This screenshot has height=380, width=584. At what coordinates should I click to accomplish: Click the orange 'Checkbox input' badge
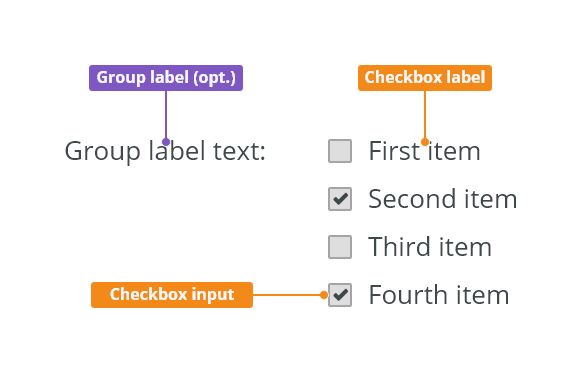172,295
